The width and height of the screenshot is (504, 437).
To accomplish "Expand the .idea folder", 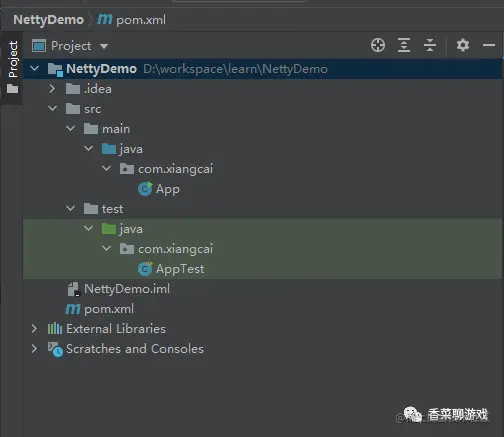I will pyautogui.click(x=52, y=89).
